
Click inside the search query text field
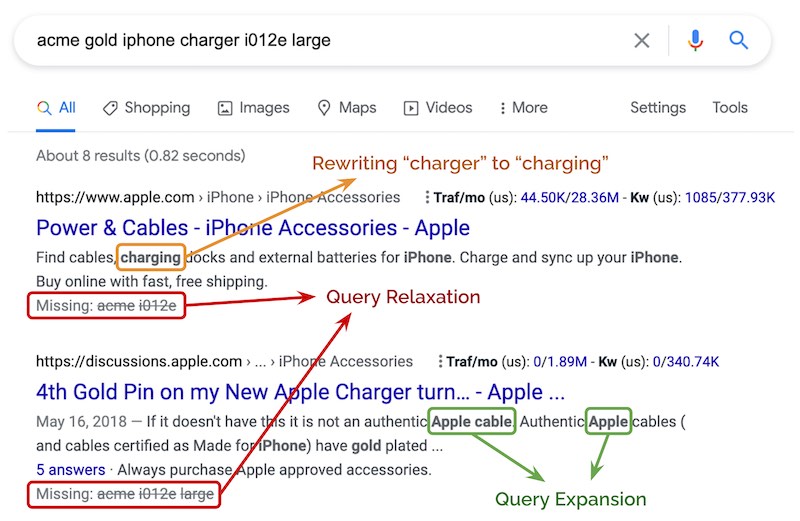(300, 41)
